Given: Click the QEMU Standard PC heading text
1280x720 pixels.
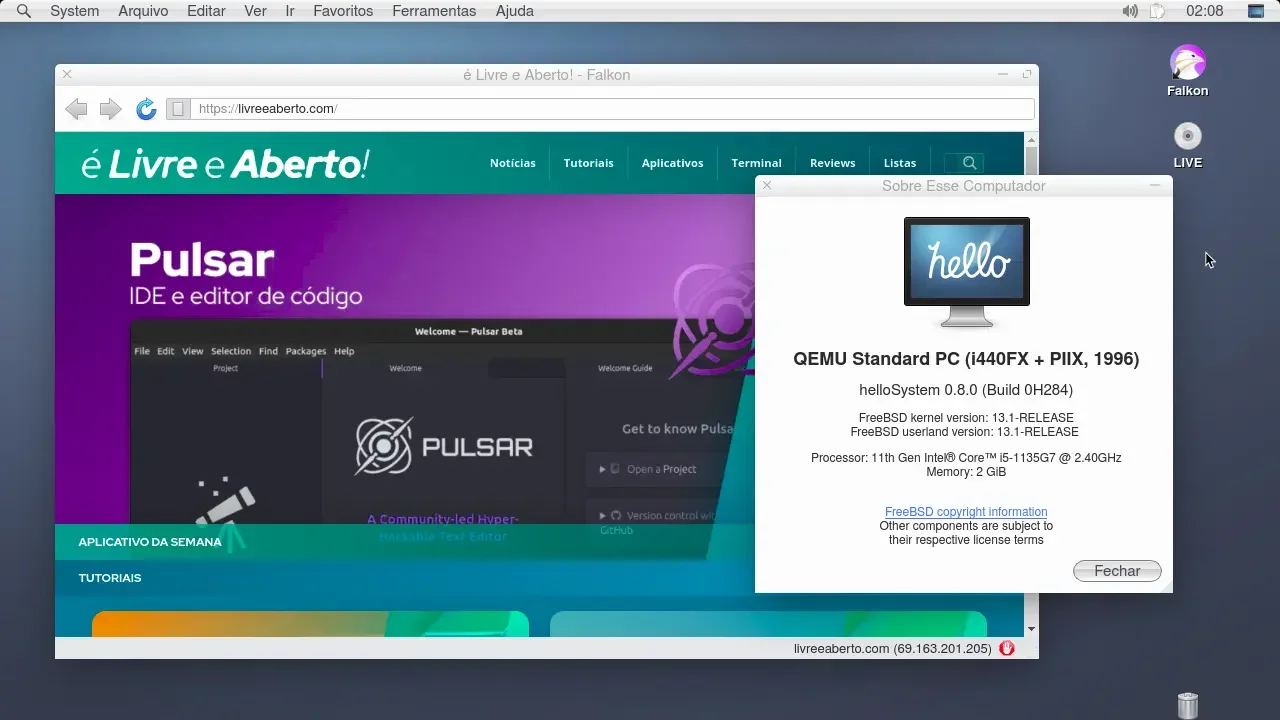Looking at the screenshot, I should pos(966,359).
